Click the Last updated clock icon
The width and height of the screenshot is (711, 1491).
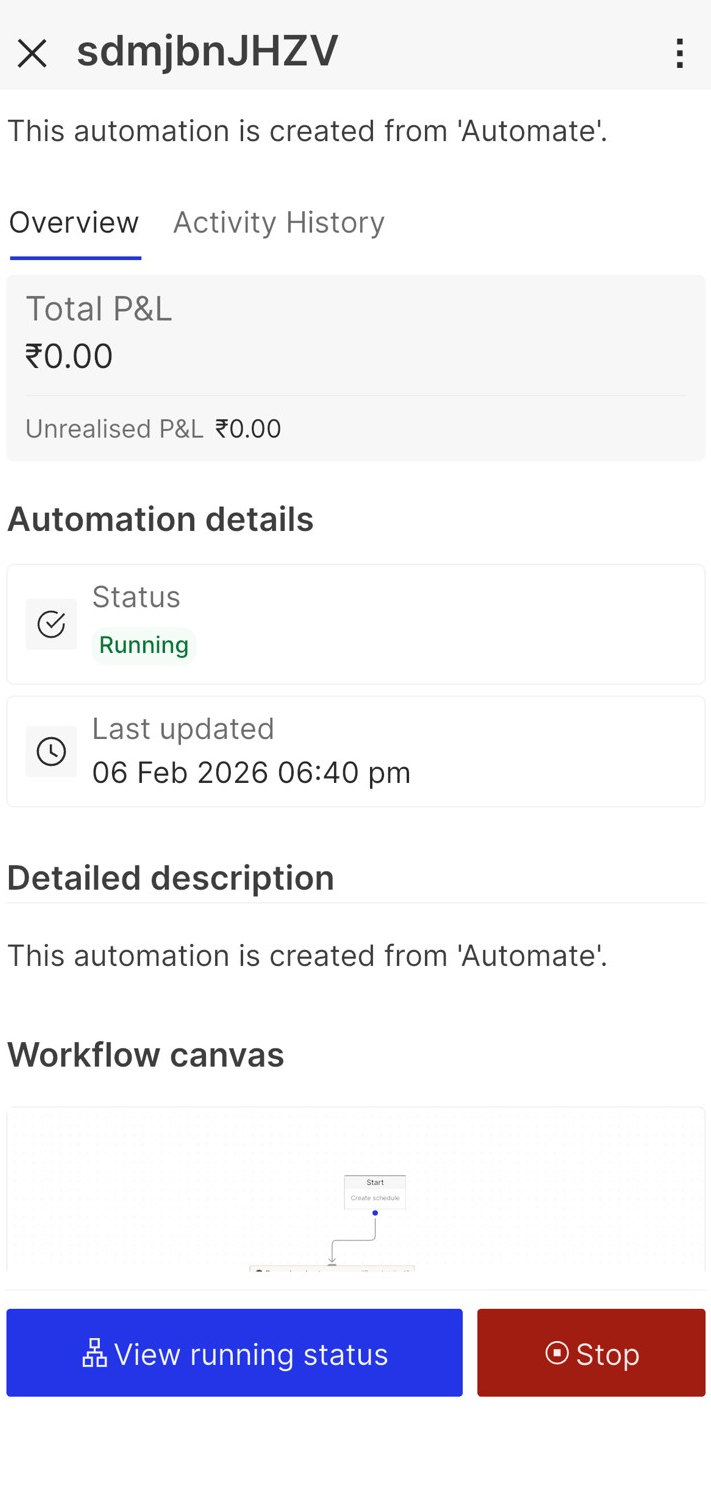(x=51, y=751)
